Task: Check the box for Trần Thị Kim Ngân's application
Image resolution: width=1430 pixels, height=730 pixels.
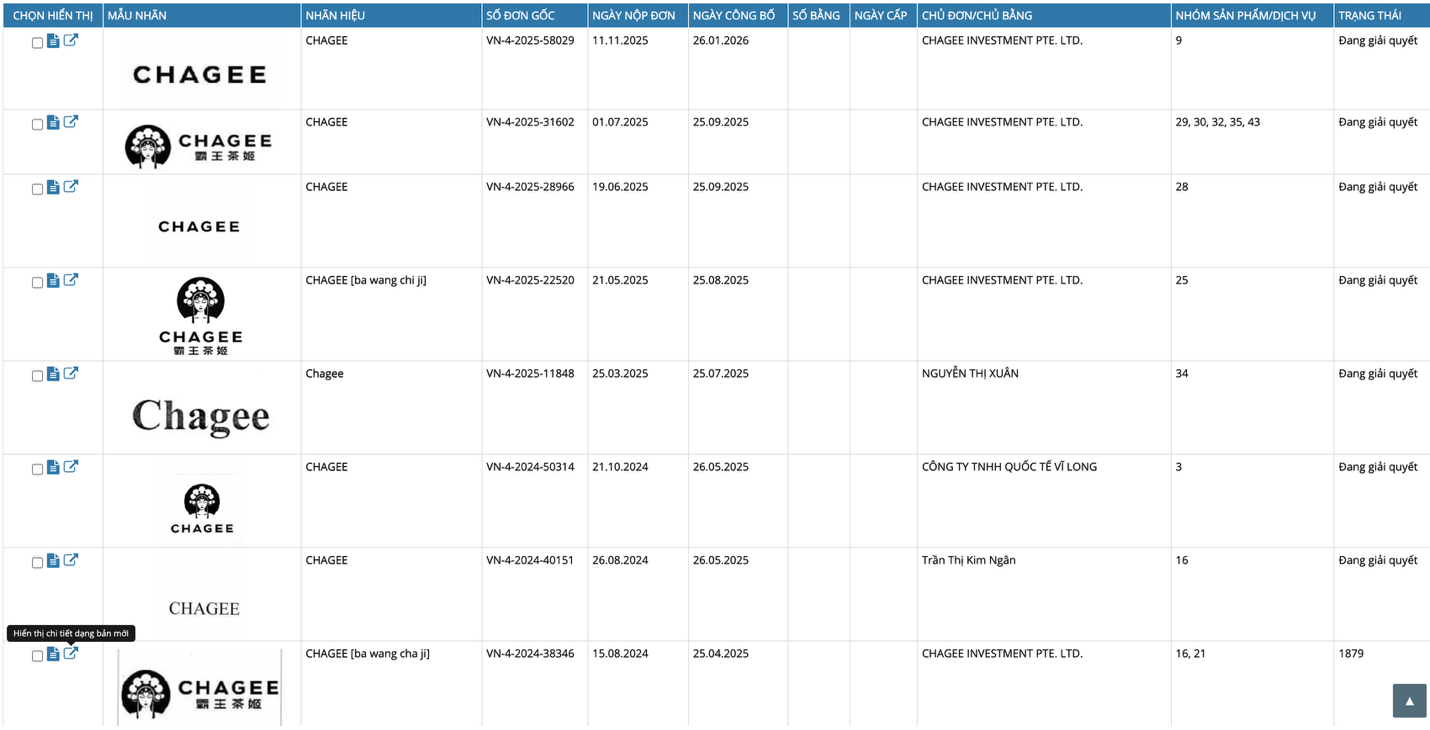Action: point(38,563)
